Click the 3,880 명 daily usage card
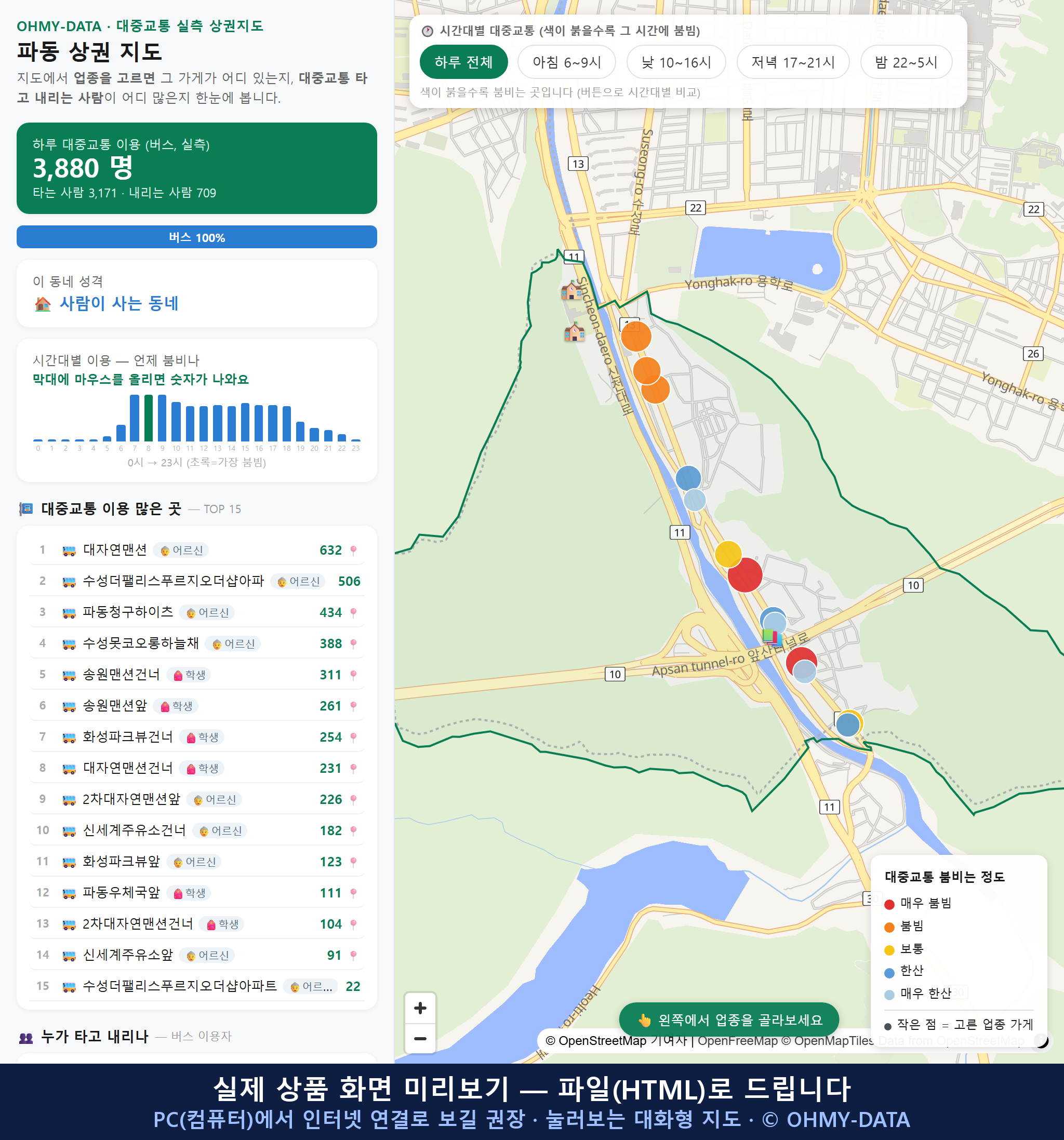1064x1140 pixels. [x=197, y=168]
